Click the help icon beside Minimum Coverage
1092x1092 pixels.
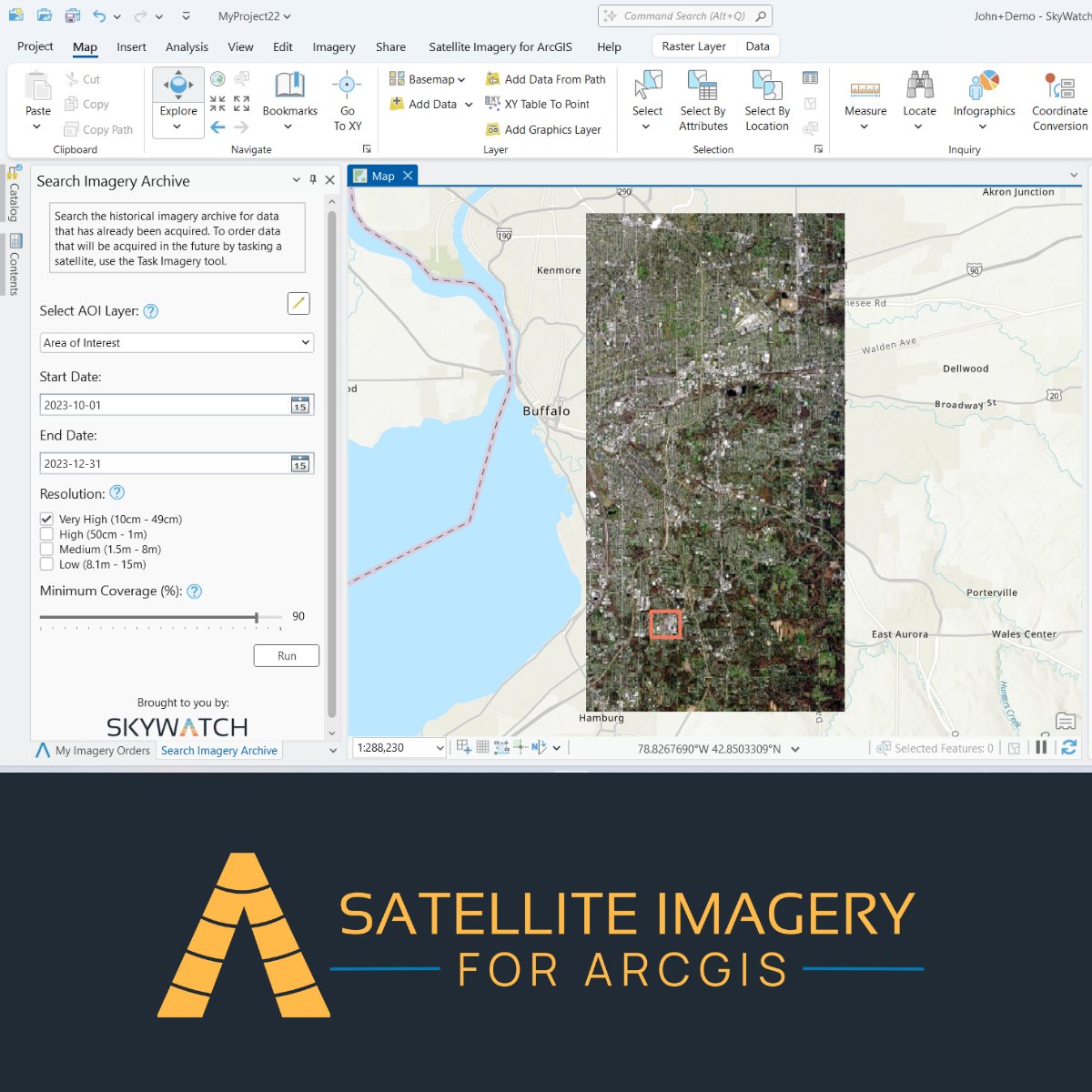click(194, 591)
